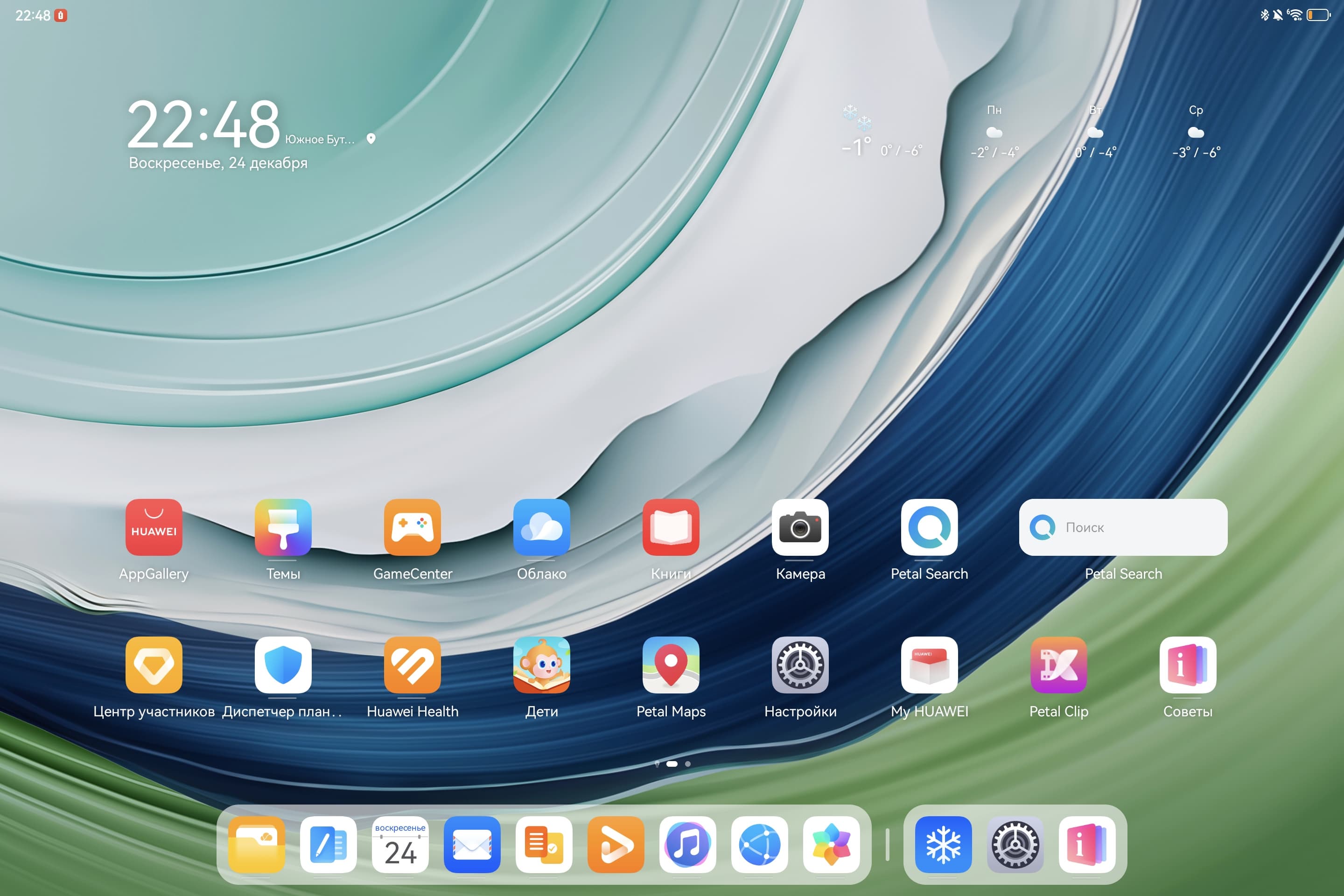Open the Huawei Cloud app
The image size is (1344, 896).
tap(541, 527)
